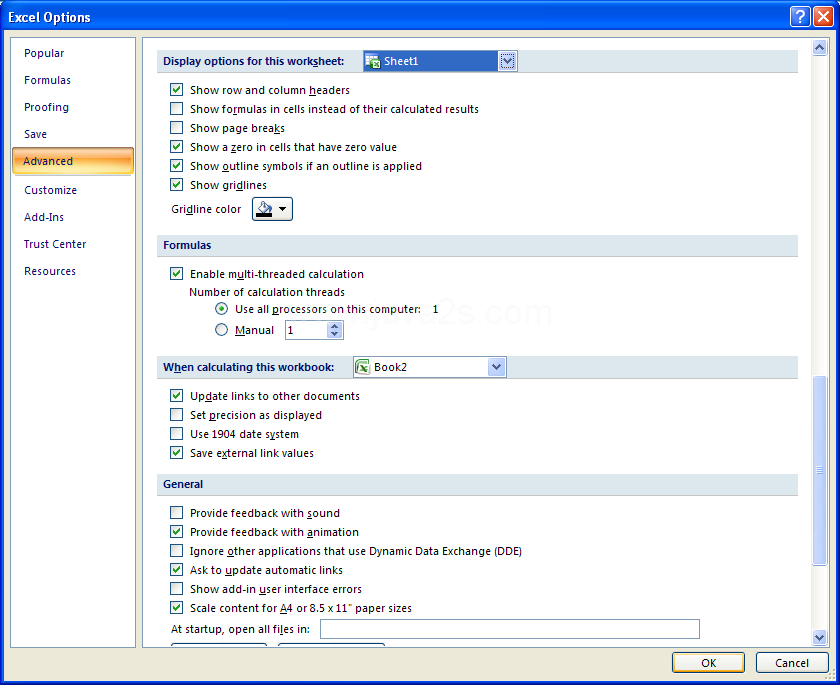This screenshot has height=685, width=840.
Task: Click the startup files folder input field
Action: coord(509,629)
